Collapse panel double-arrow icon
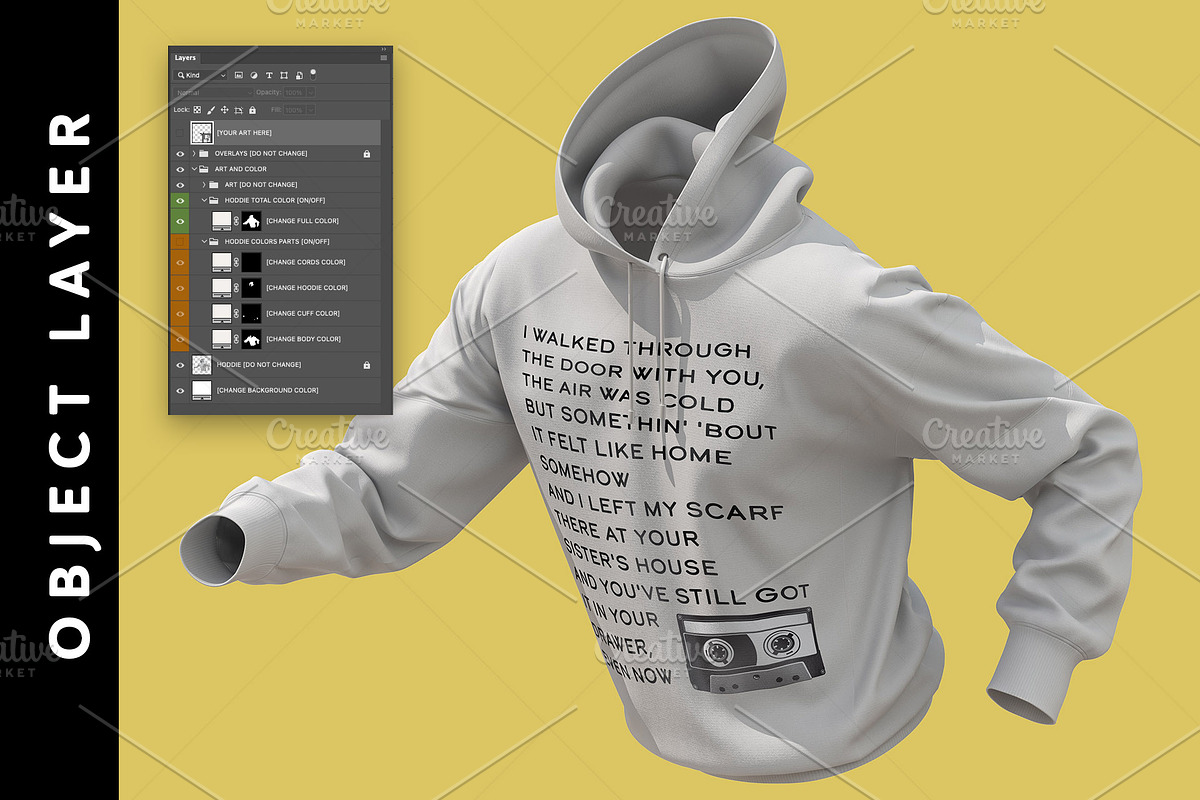This screenshot has width=1200, height=800. 384,49
